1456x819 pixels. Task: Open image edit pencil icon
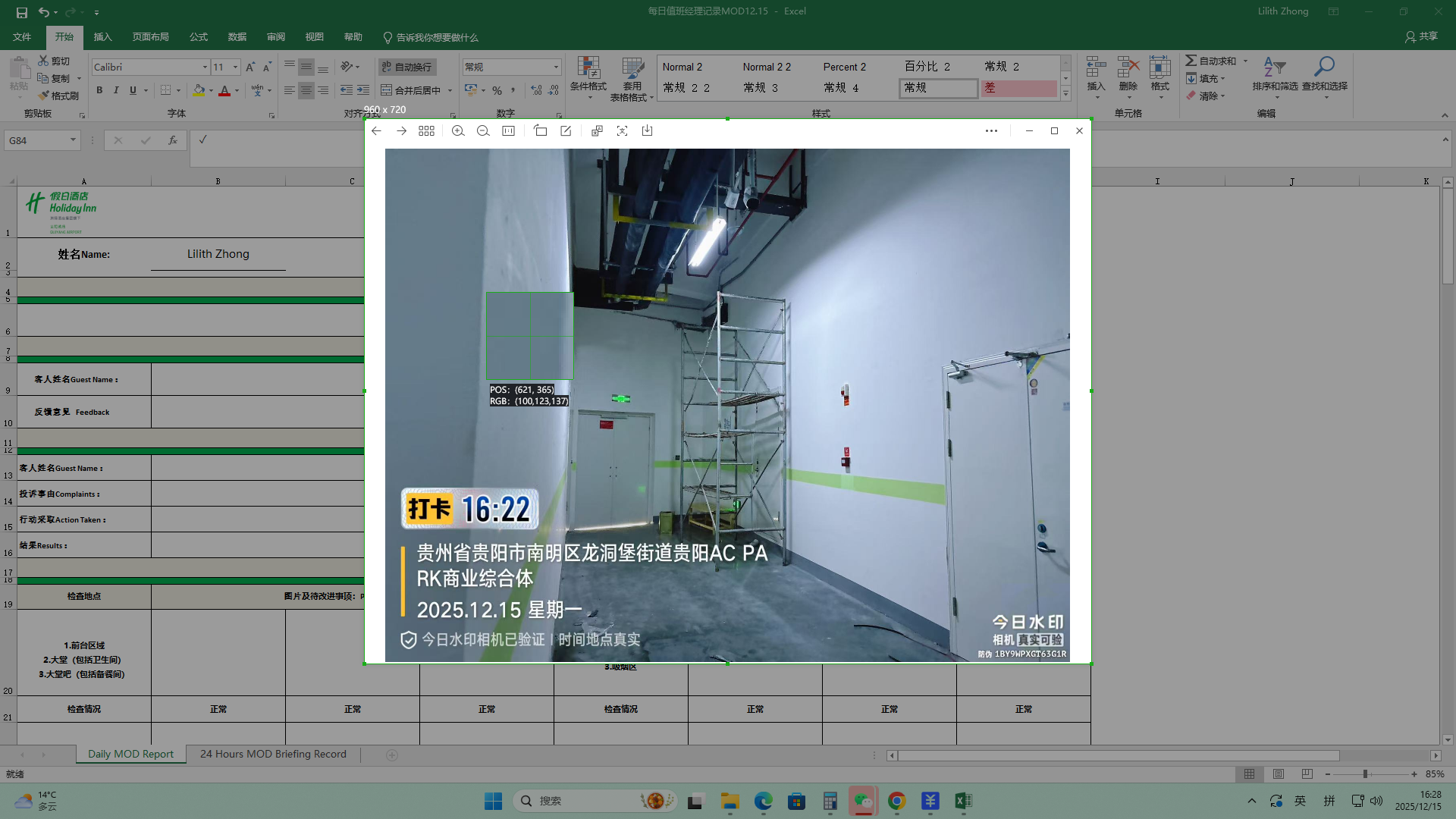[x=566, y=131]
